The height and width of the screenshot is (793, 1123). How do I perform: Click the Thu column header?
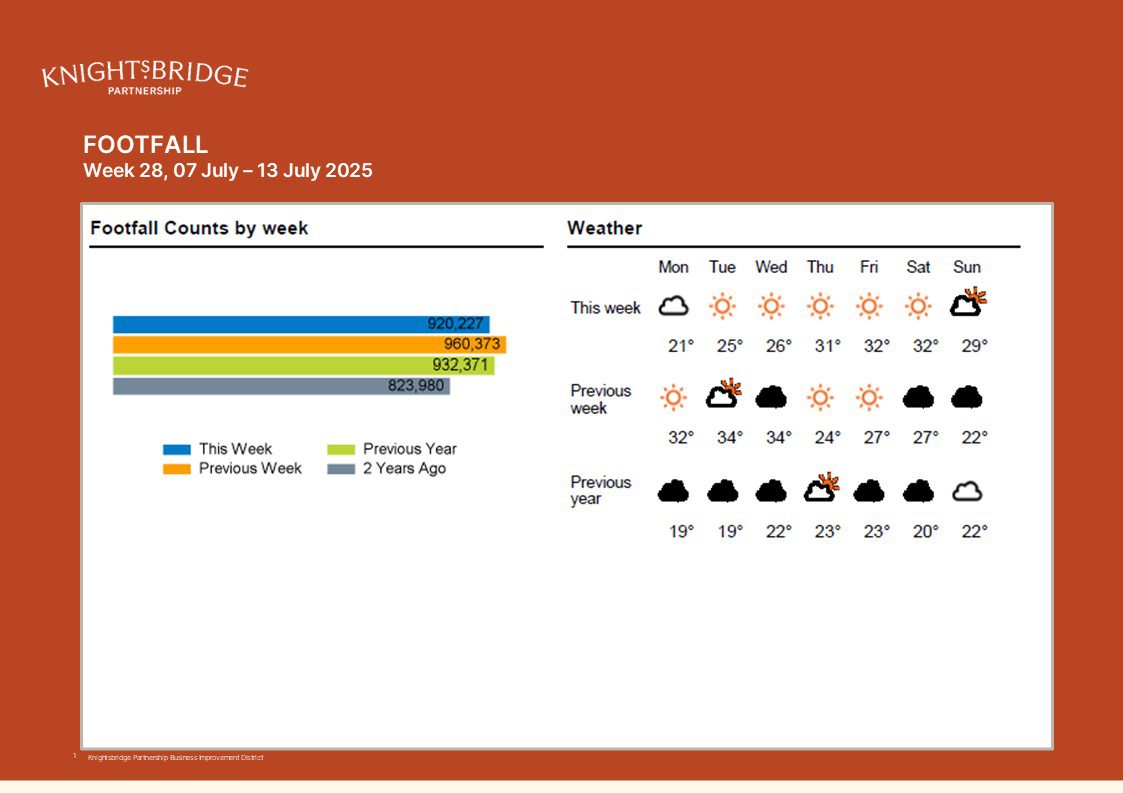[820, 267]
